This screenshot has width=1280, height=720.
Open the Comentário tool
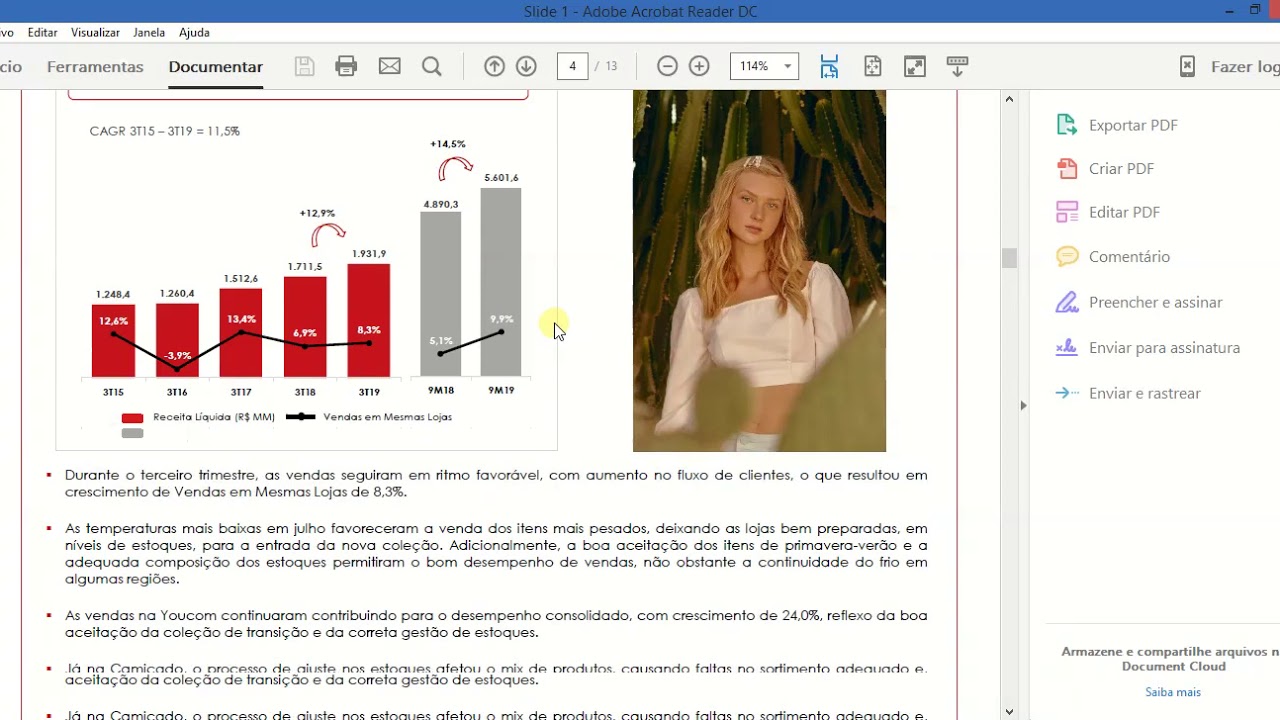pyautogui.click(x=1113, y=256)
